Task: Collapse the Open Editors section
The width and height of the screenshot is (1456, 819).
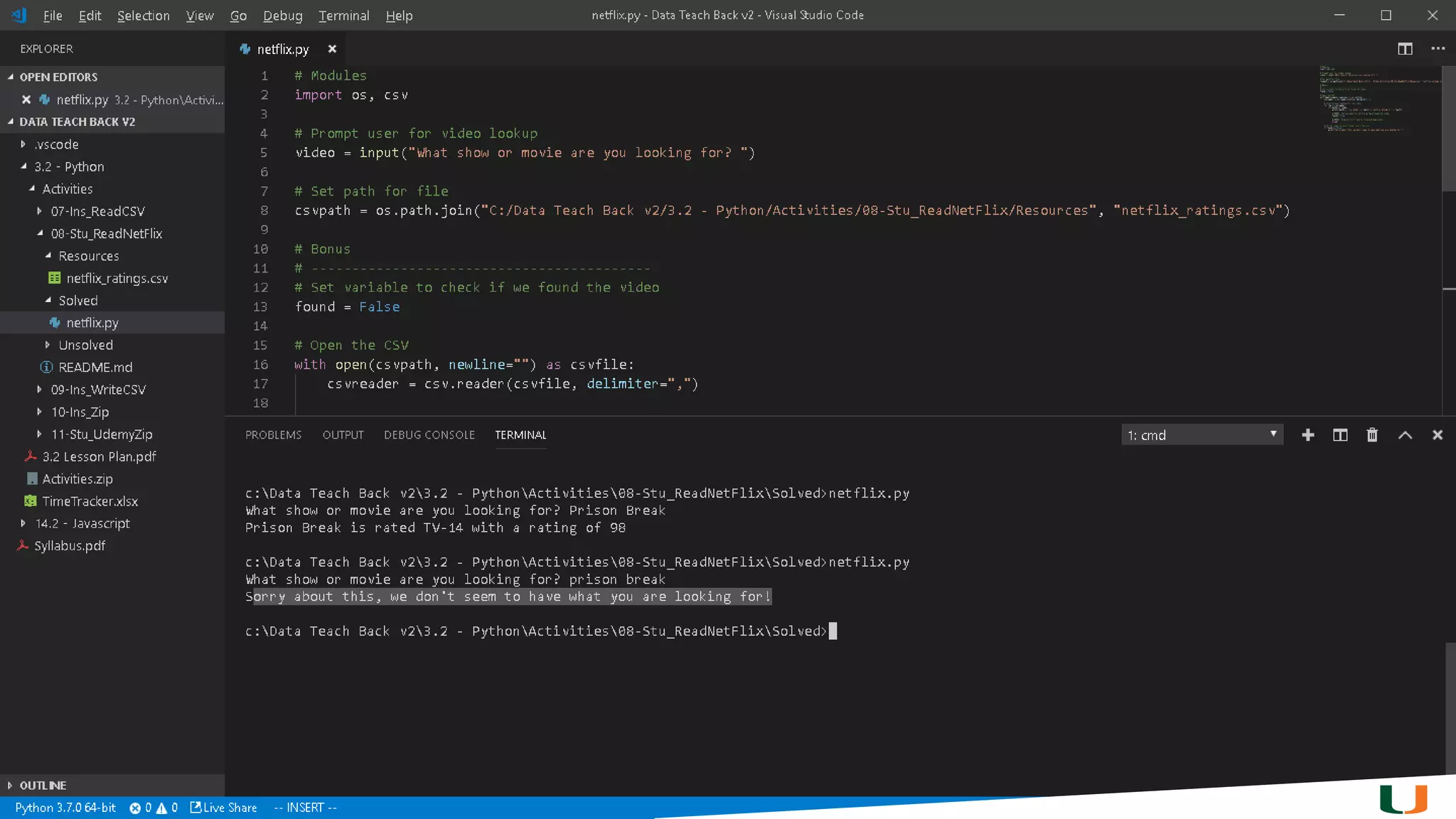Action: point(58,77)
